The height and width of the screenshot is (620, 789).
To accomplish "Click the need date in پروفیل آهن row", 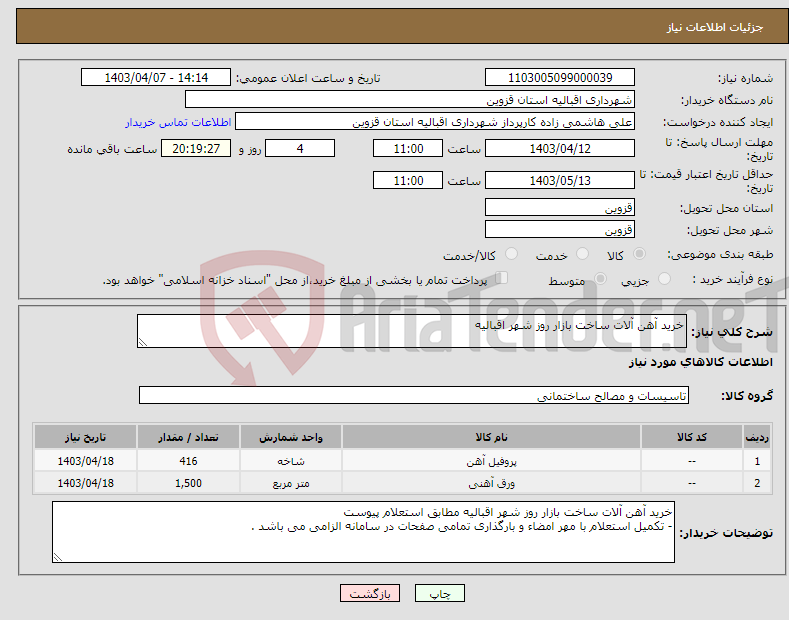I will (x=86, y=461).
